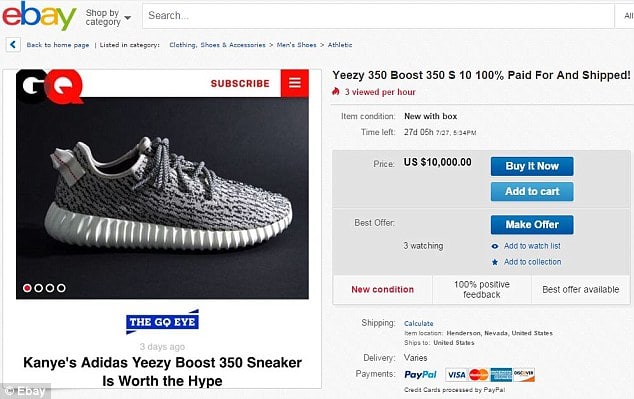The image size is (634, 399).
Task: Click the PayPal payment logo
Action: (421, 375)
